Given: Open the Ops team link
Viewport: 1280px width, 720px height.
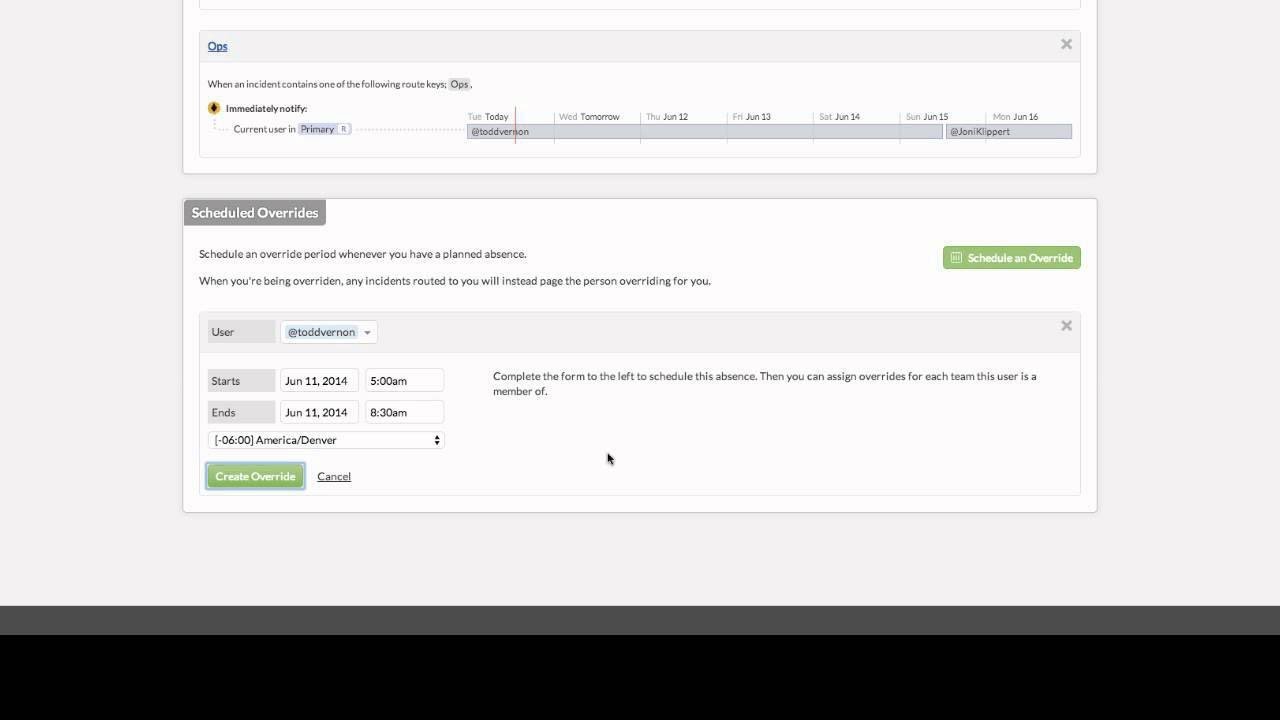Looking at the screenshot, I should [217, 46].
